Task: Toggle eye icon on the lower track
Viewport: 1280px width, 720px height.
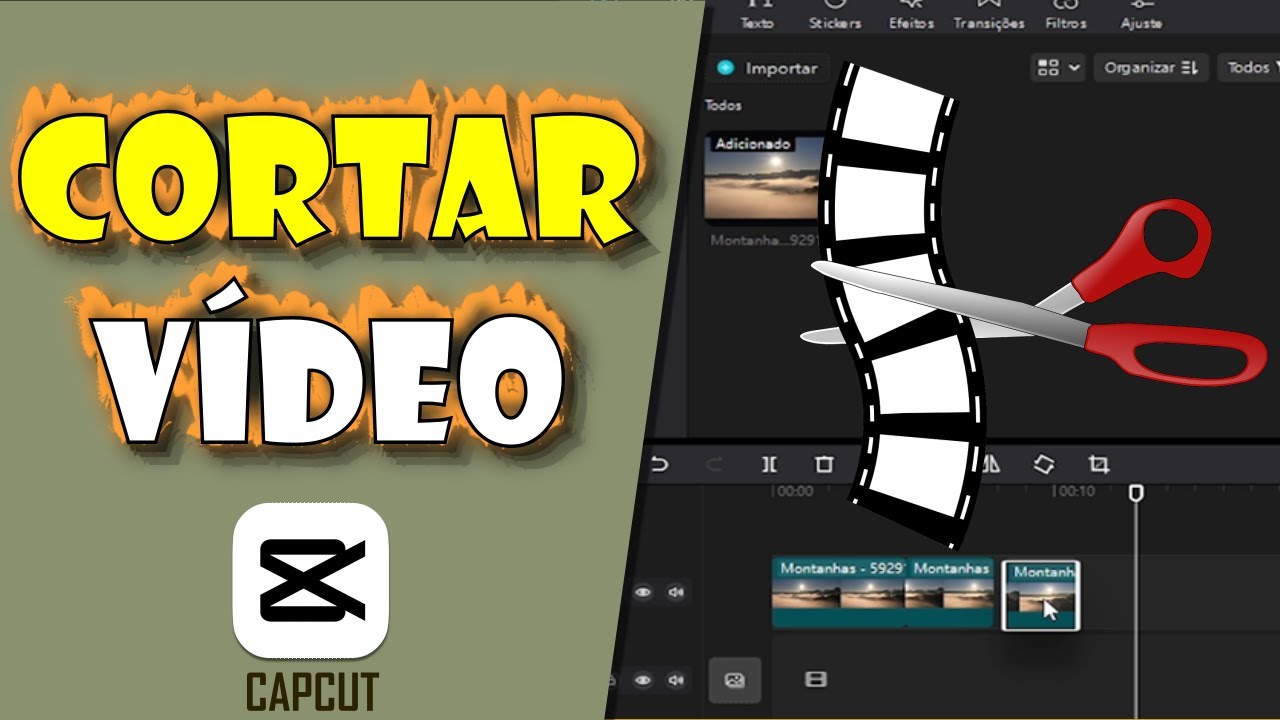Action: (643, 680)
